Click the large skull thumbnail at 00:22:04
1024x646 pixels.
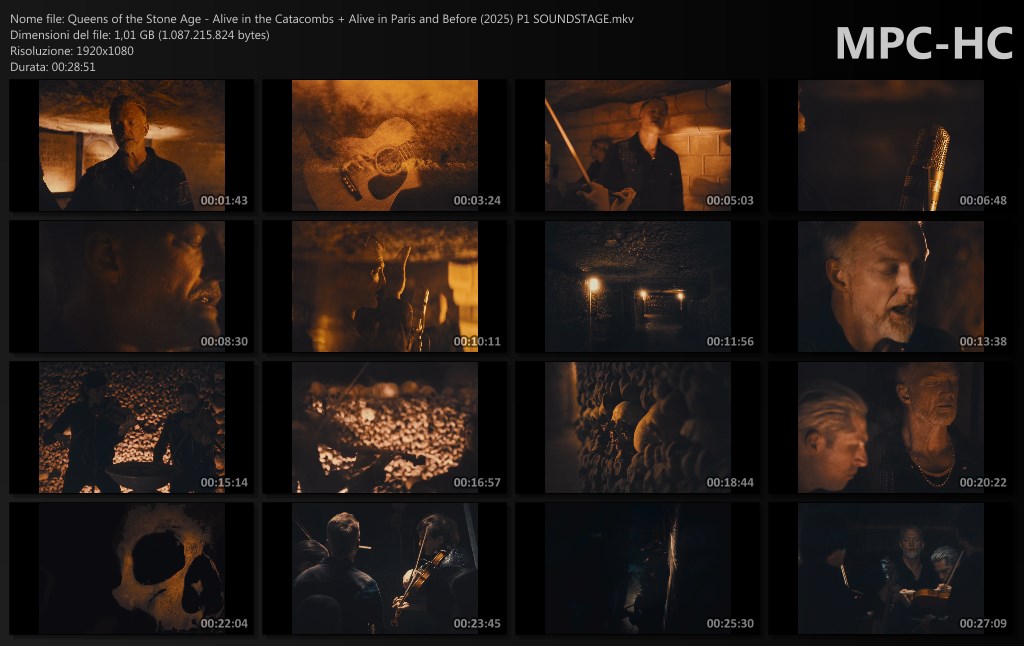[x=131, y=569]
